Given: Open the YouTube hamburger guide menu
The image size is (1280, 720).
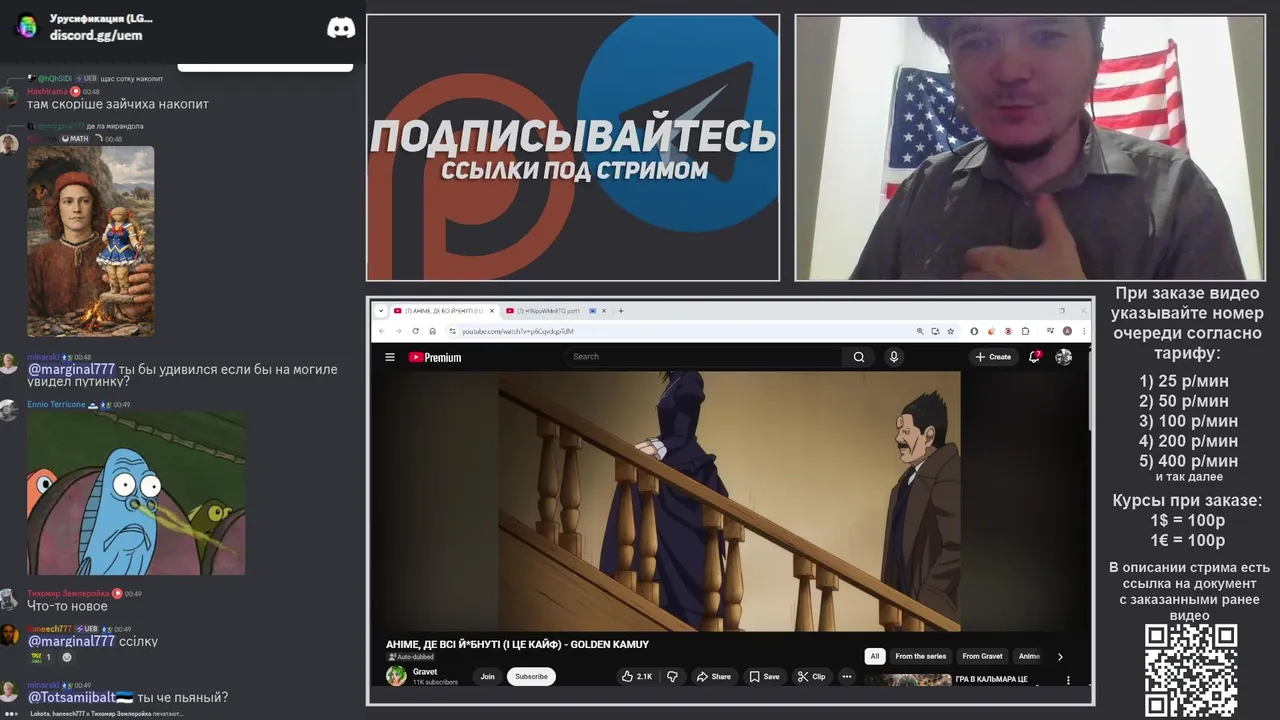Looking at the screenshot, I should 390,357.
